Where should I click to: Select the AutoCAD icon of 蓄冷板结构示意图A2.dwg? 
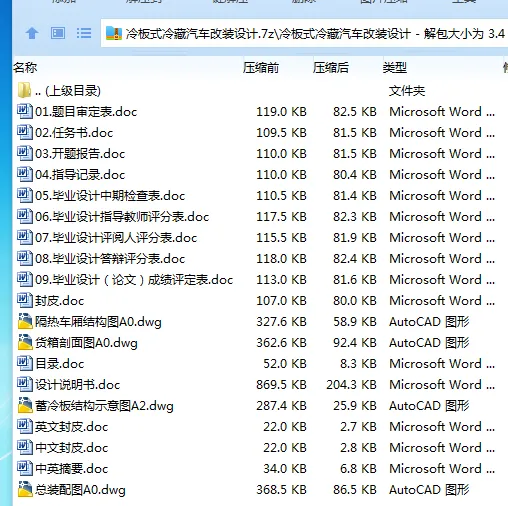(25, 405)
